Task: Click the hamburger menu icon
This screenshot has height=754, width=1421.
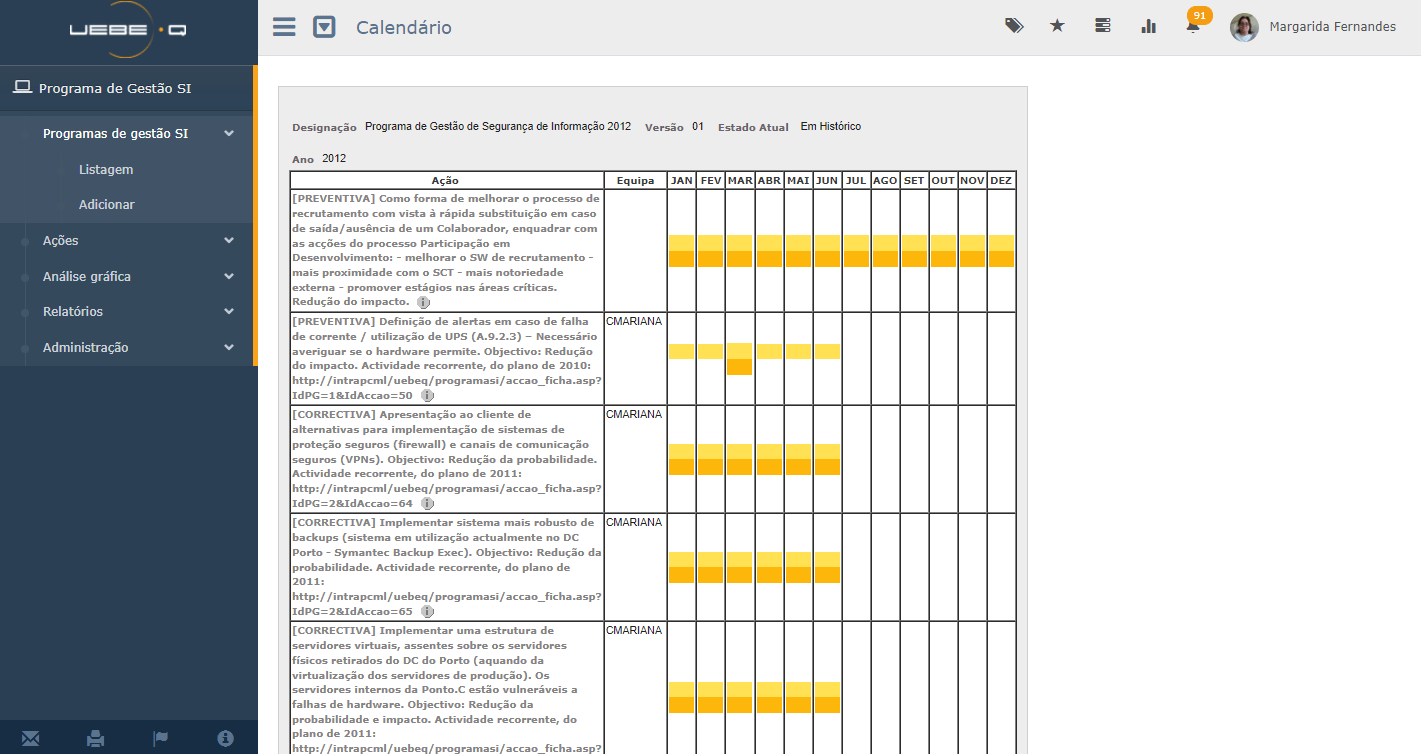Action: pyautogui.click(x=284, y=27)
